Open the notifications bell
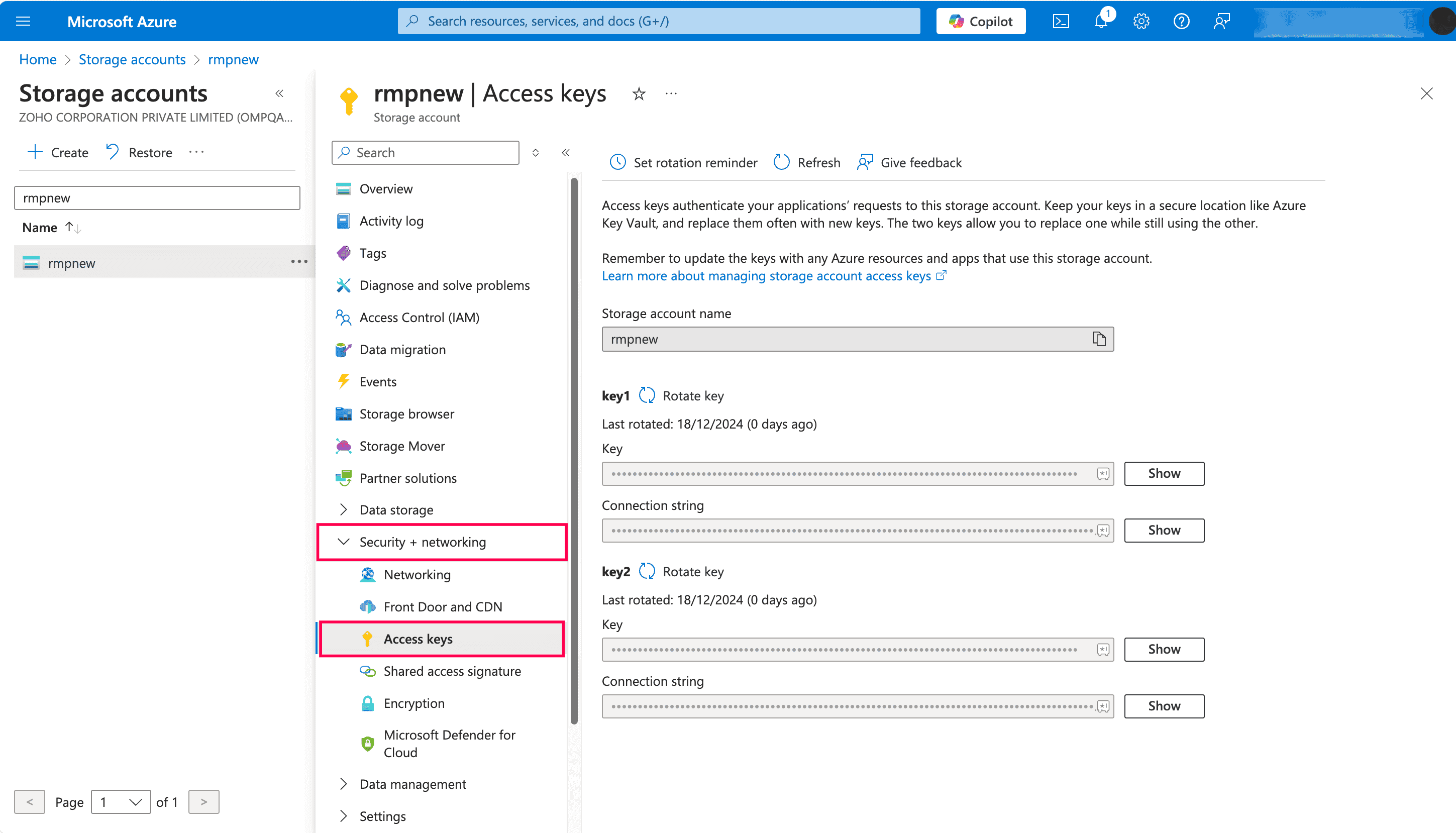The height and width of the screenshot is (833, 1456). (1101, 21)
